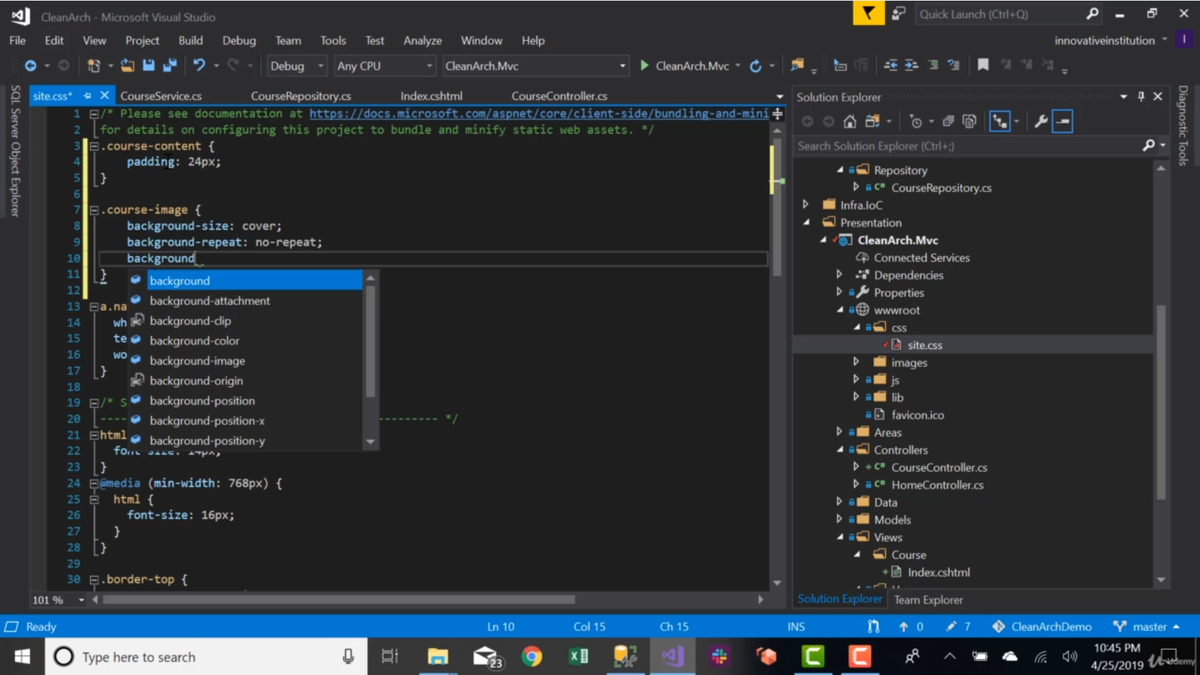The width and height of the screenshot is (1200, 675).
Task: Click Pending Changes Filter clock icon
Action: coord(916,121)
